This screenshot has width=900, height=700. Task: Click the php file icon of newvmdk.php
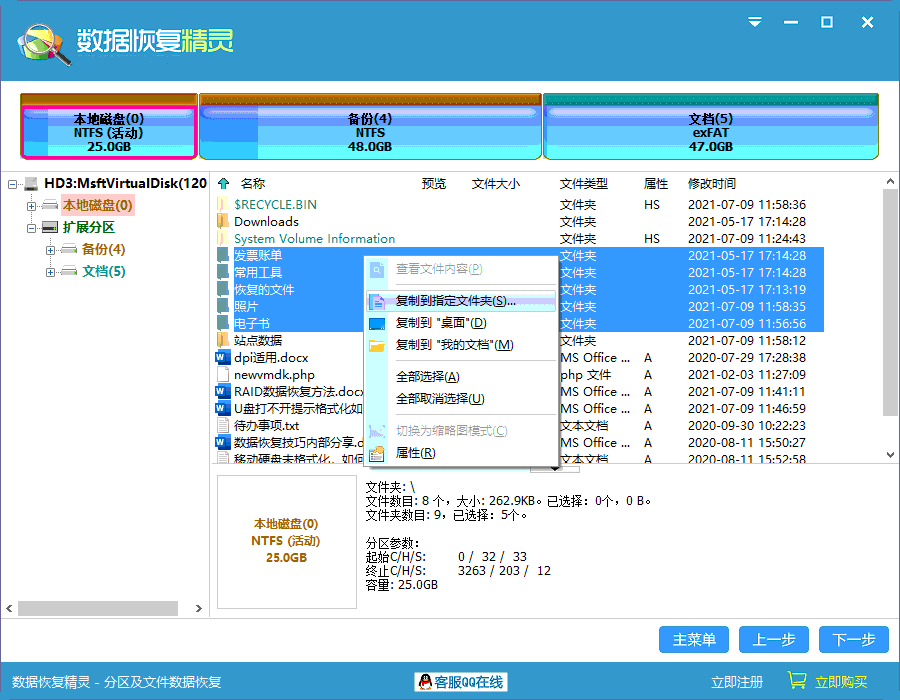pos(223,374)
